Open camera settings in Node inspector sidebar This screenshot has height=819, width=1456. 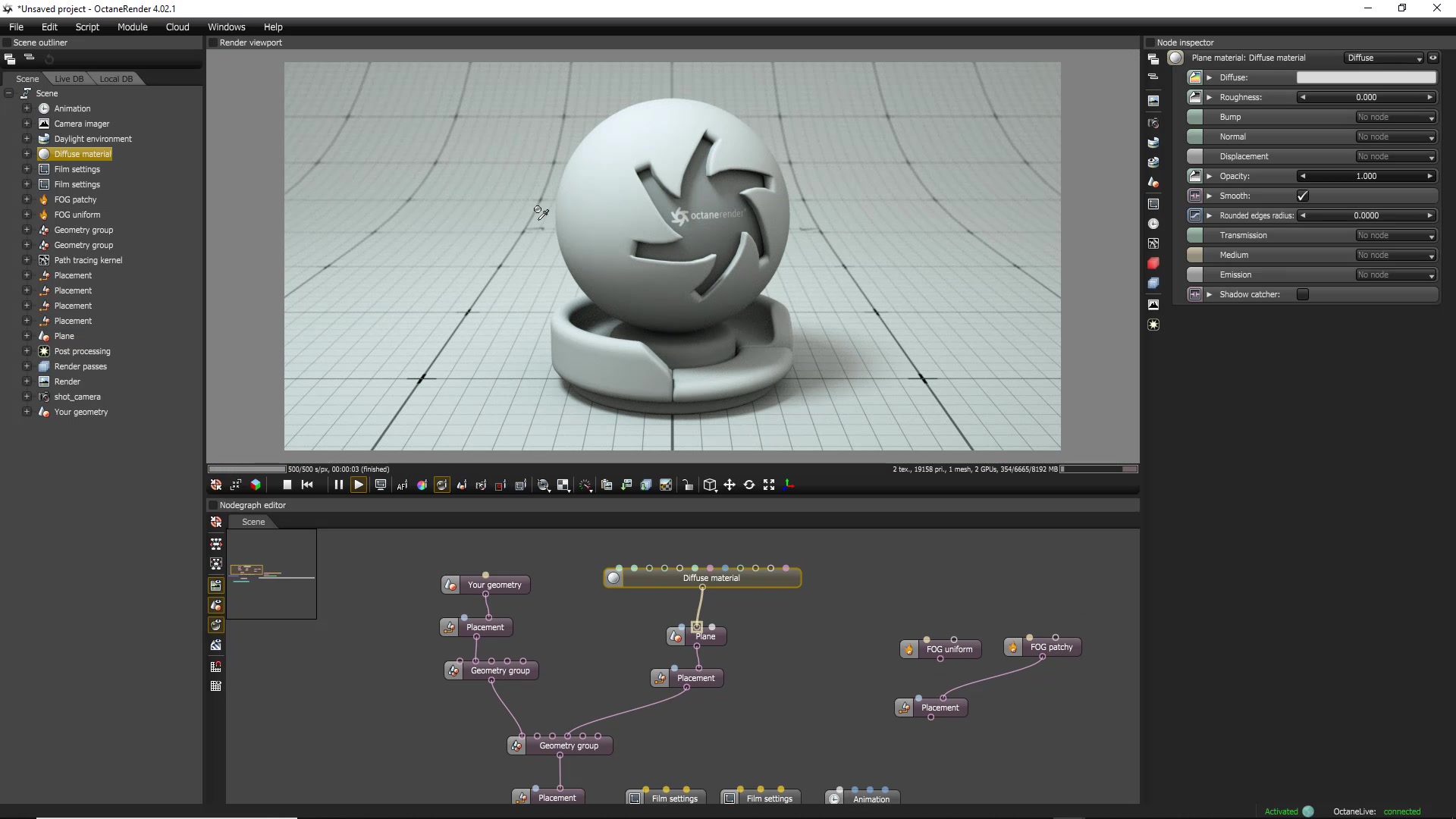(x=1153, y=123)
